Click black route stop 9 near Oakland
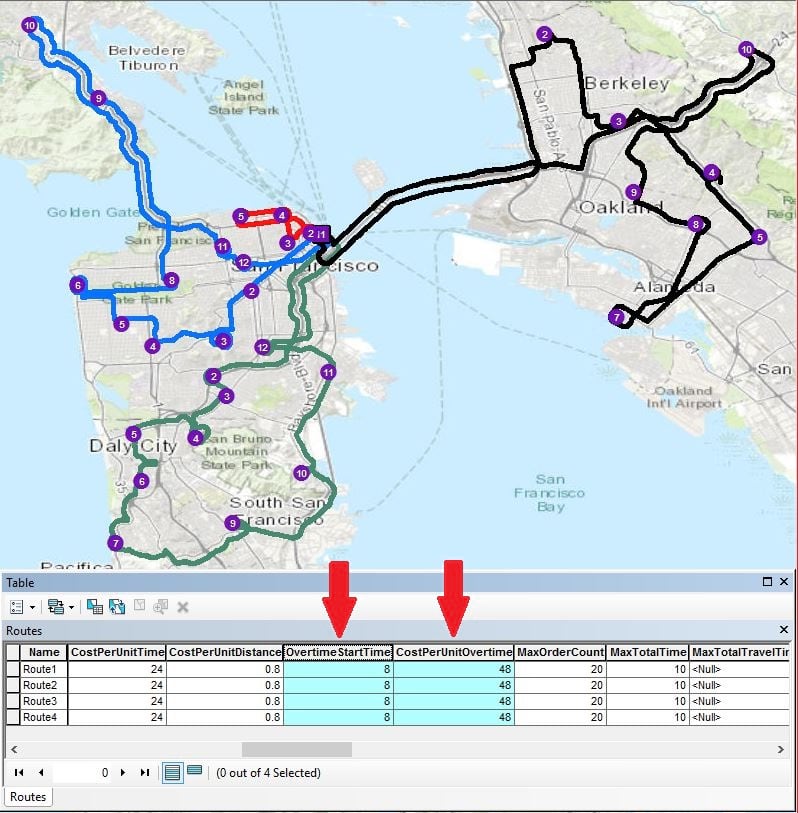 tap(633, 192)
